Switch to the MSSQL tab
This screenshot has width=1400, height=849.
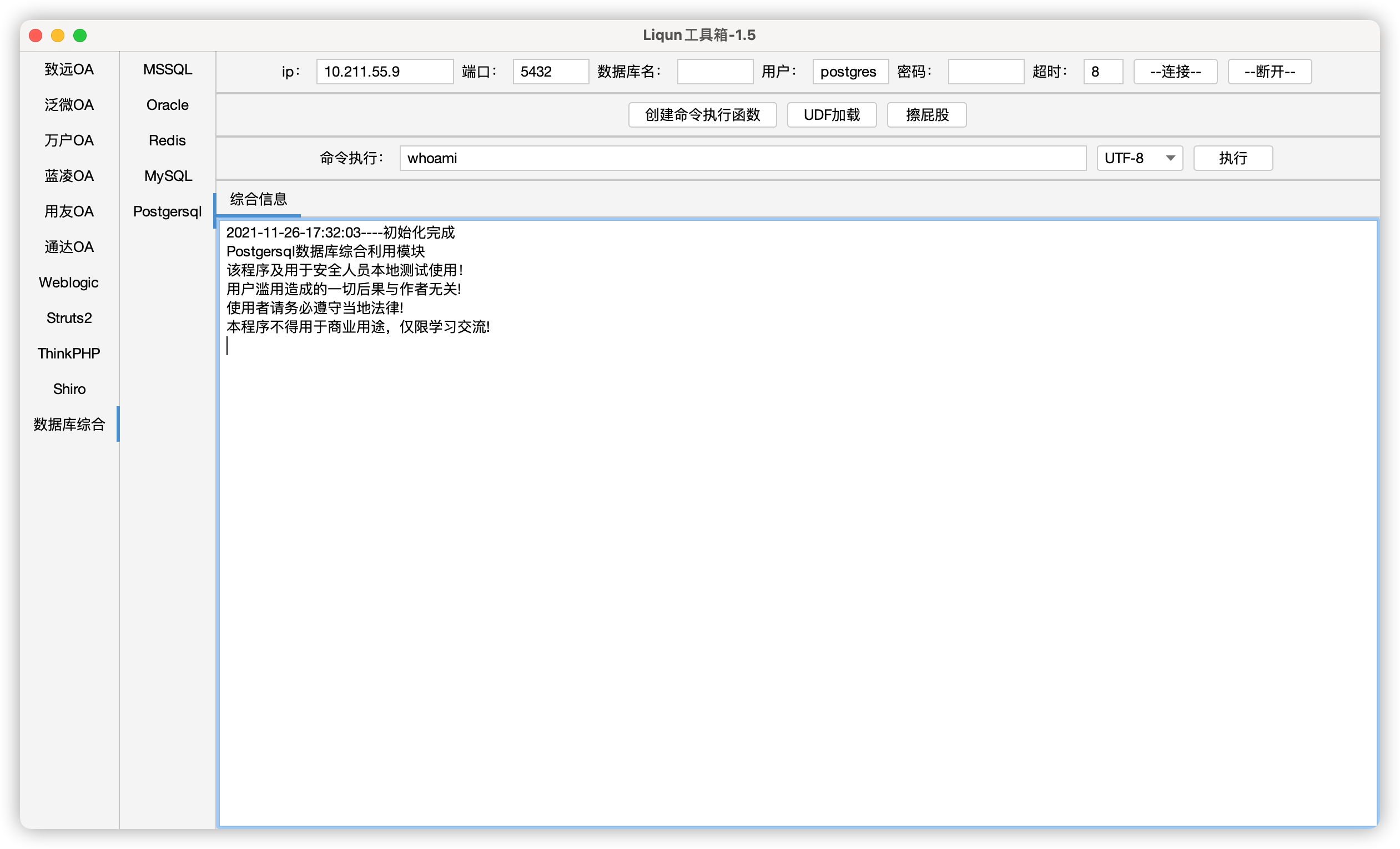pos(167,69)
